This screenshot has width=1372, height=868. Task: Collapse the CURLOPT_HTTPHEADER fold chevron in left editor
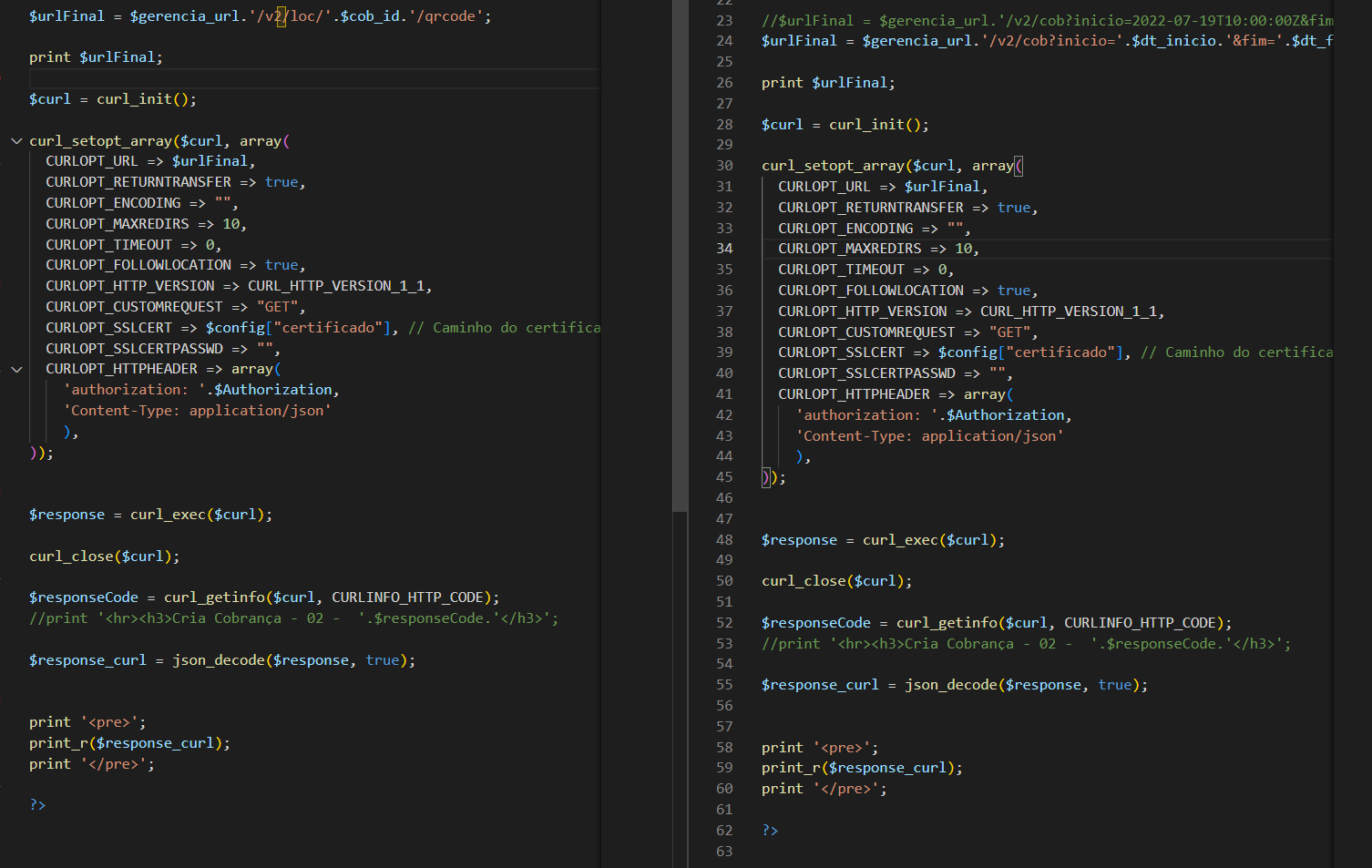(16, 369)
